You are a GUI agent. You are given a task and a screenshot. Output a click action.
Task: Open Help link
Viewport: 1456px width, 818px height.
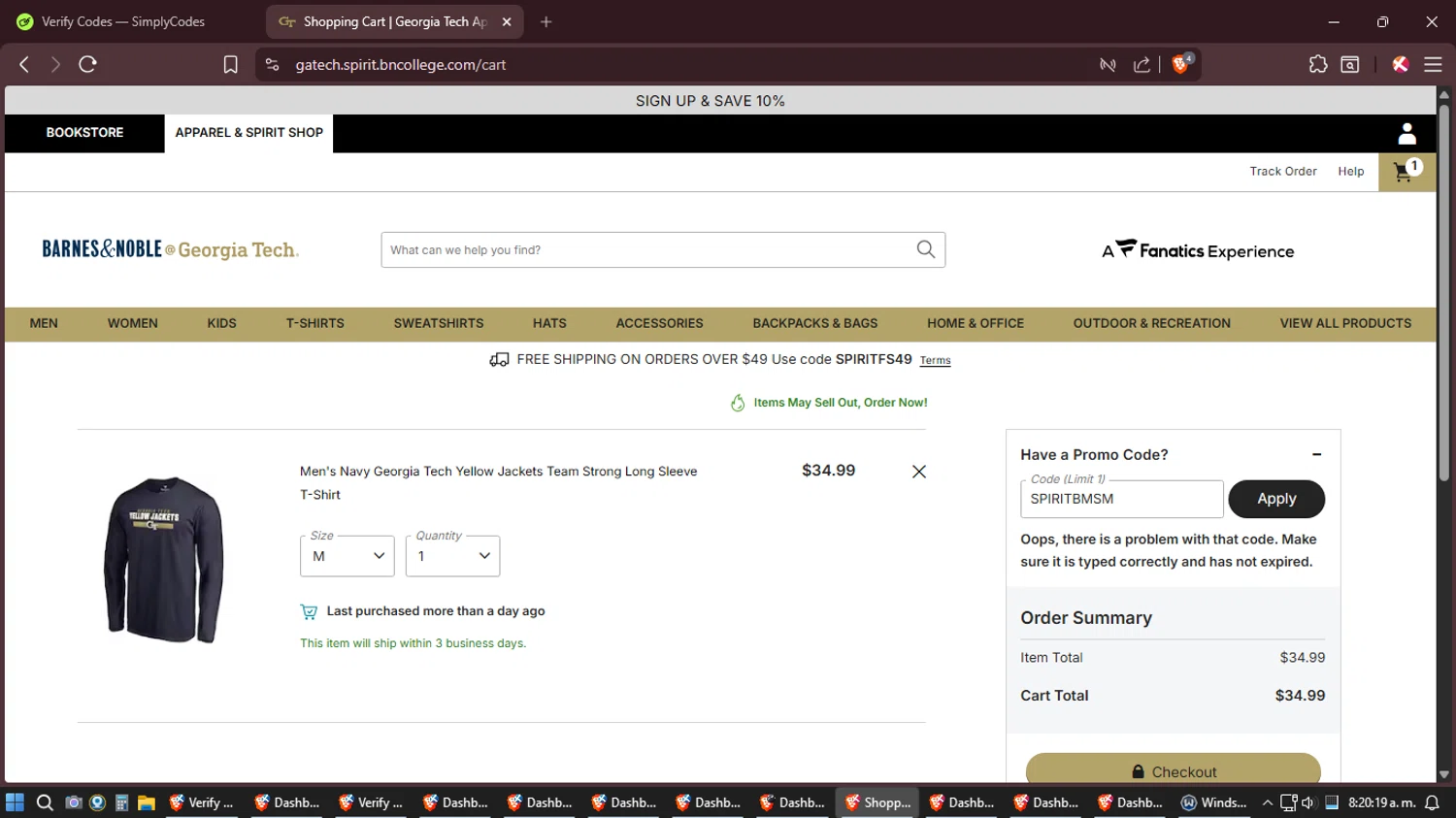pos(1351,172)
